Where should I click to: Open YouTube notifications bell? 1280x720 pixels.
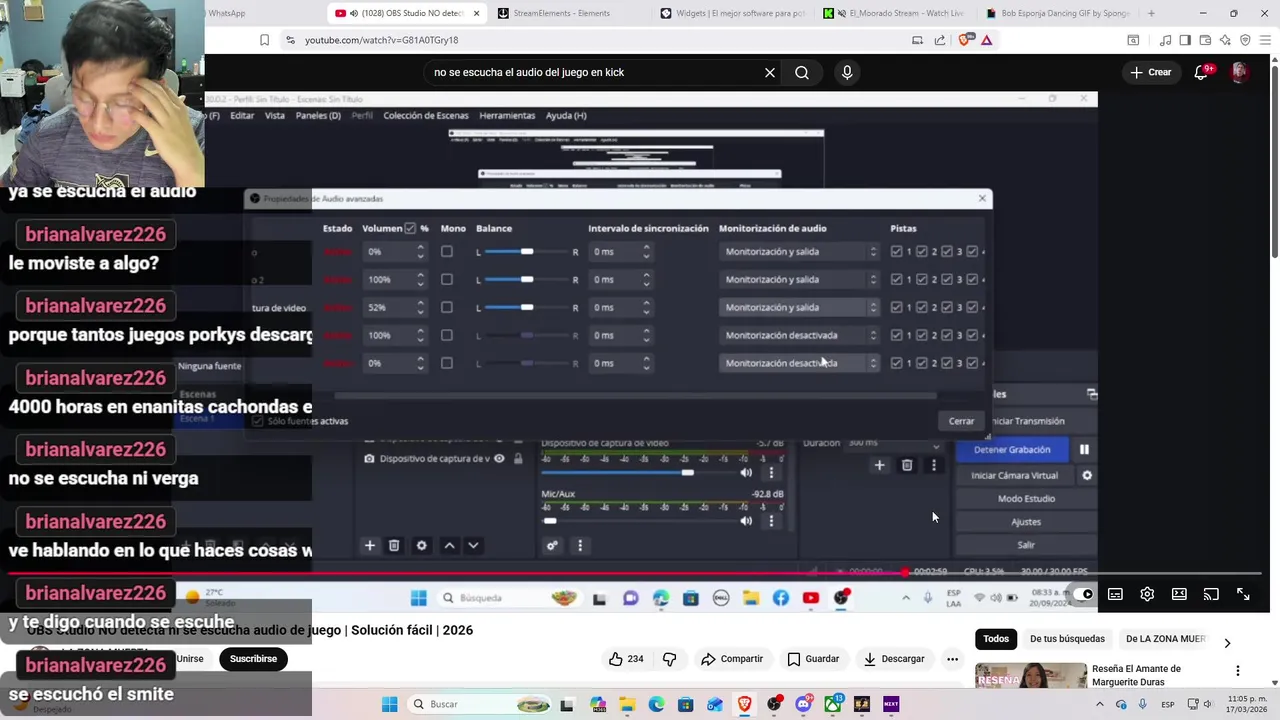tap(1201, 72)
